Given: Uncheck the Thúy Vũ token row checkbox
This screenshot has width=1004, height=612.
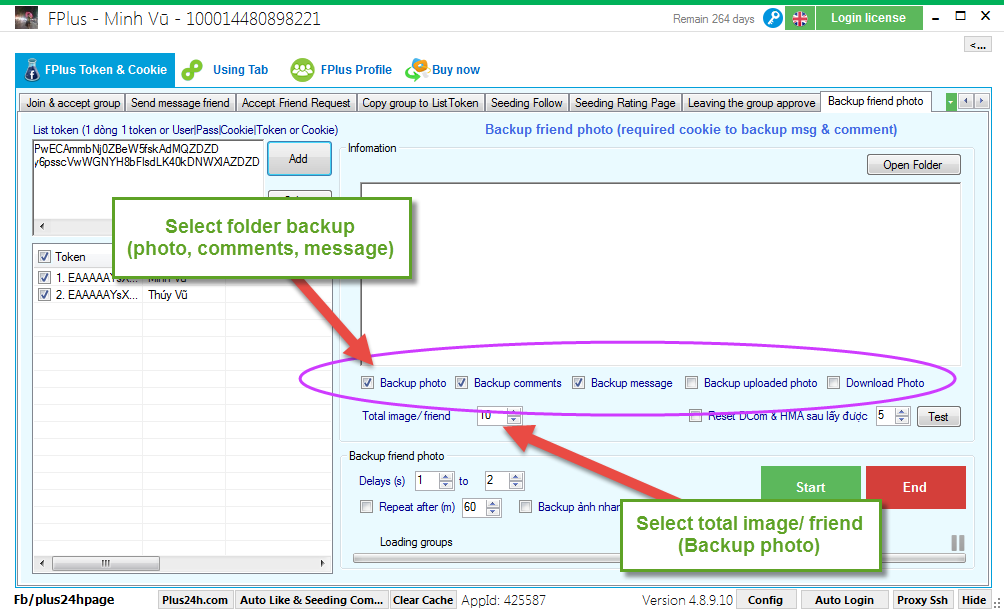Looking at the screenshot, I should point(44,294).
